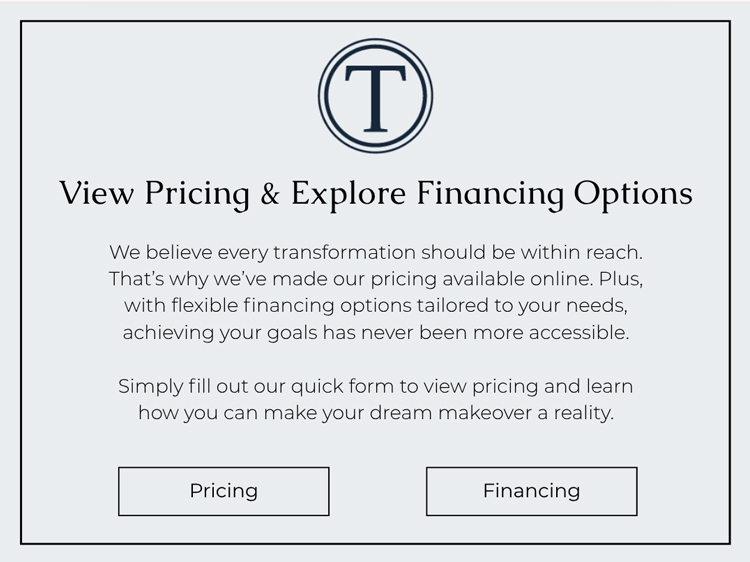Viewport: 750px width, 562px height.
Task: Click the word "reality." ending the text
Action: 584,413
